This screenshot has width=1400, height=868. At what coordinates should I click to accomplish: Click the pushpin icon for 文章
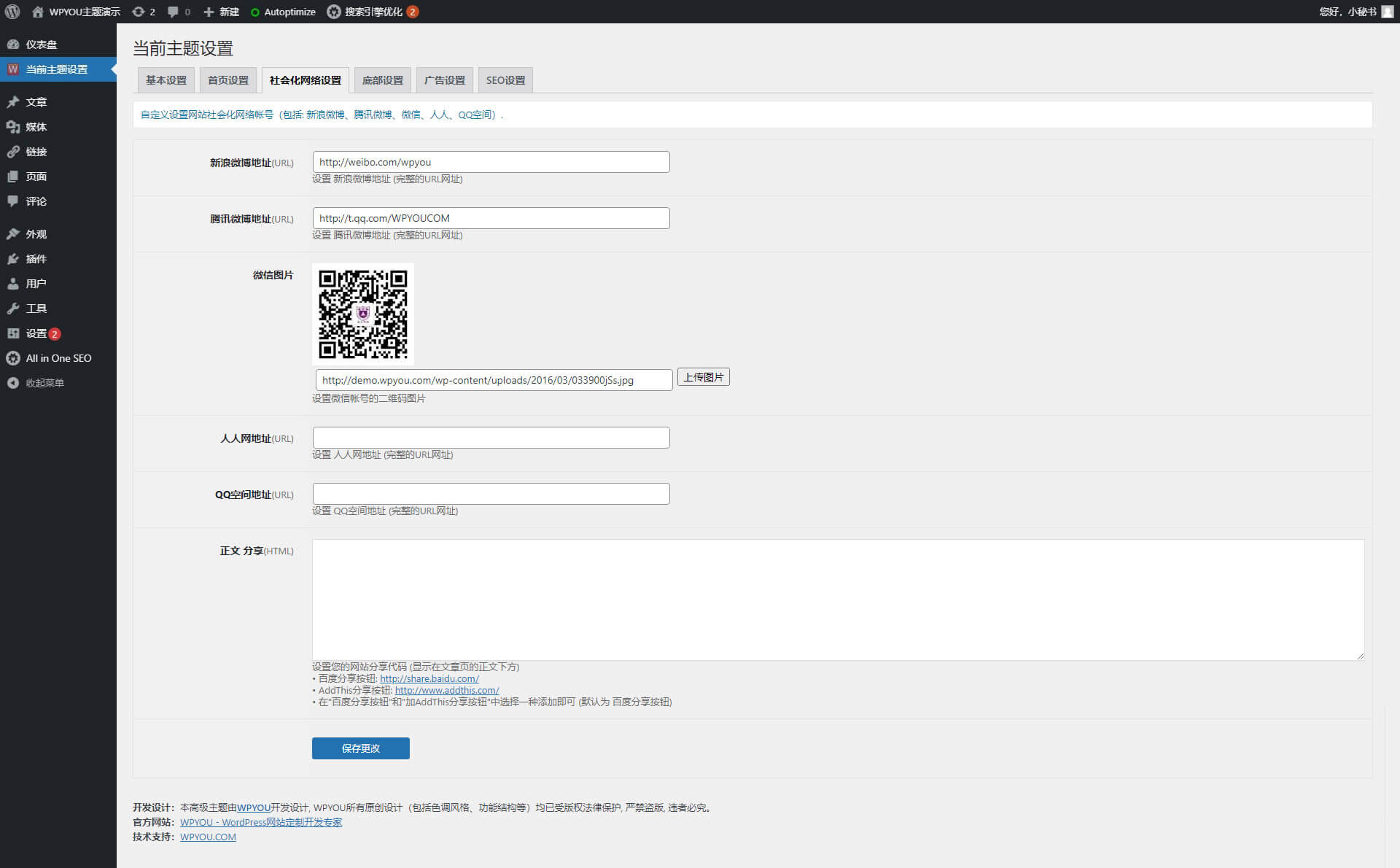(x=13, y=102)
